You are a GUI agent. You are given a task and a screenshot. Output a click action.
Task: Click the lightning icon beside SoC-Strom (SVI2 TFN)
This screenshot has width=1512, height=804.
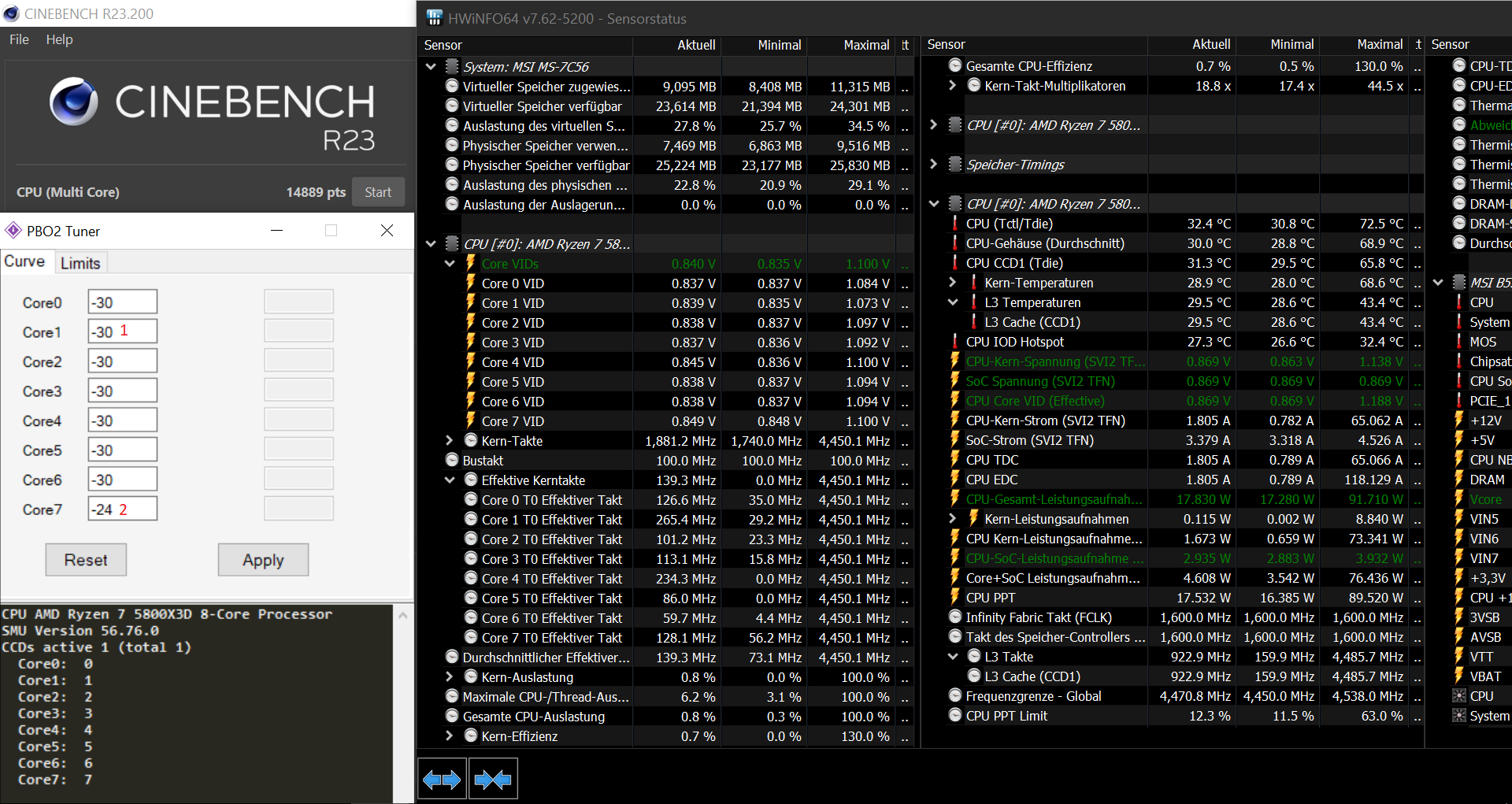click(x=955, y=440)
